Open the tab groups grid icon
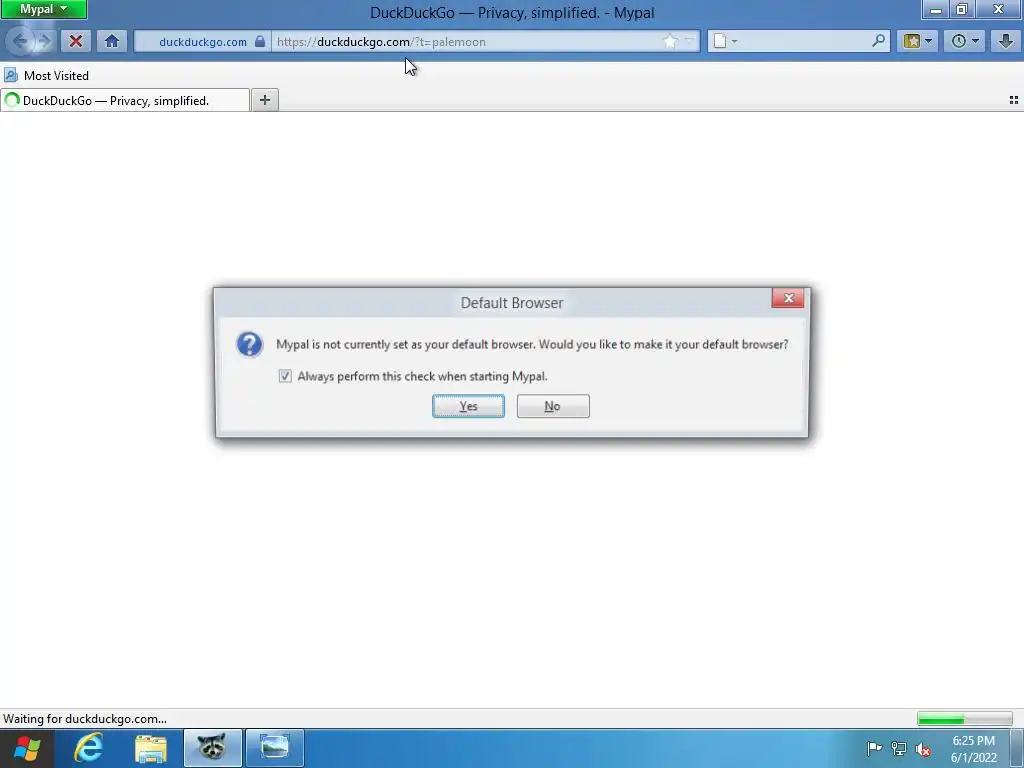 click(x=1014, y=100)
